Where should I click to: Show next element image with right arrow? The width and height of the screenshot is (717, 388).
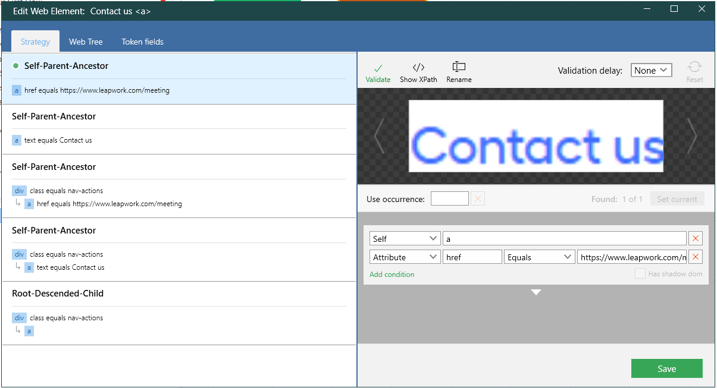click(x=692, y=136)
